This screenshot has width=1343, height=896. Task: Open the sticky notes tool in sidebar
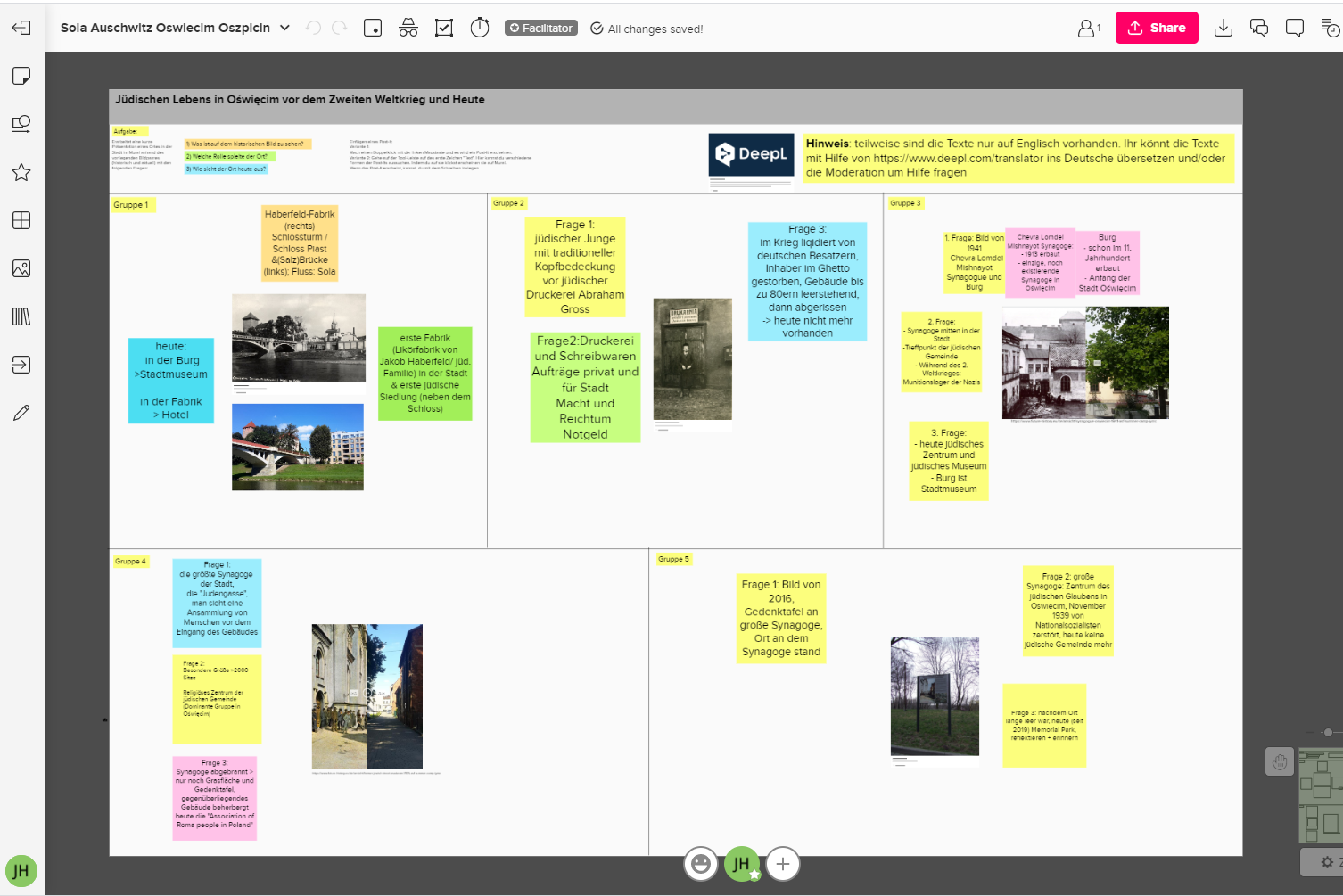21,76
